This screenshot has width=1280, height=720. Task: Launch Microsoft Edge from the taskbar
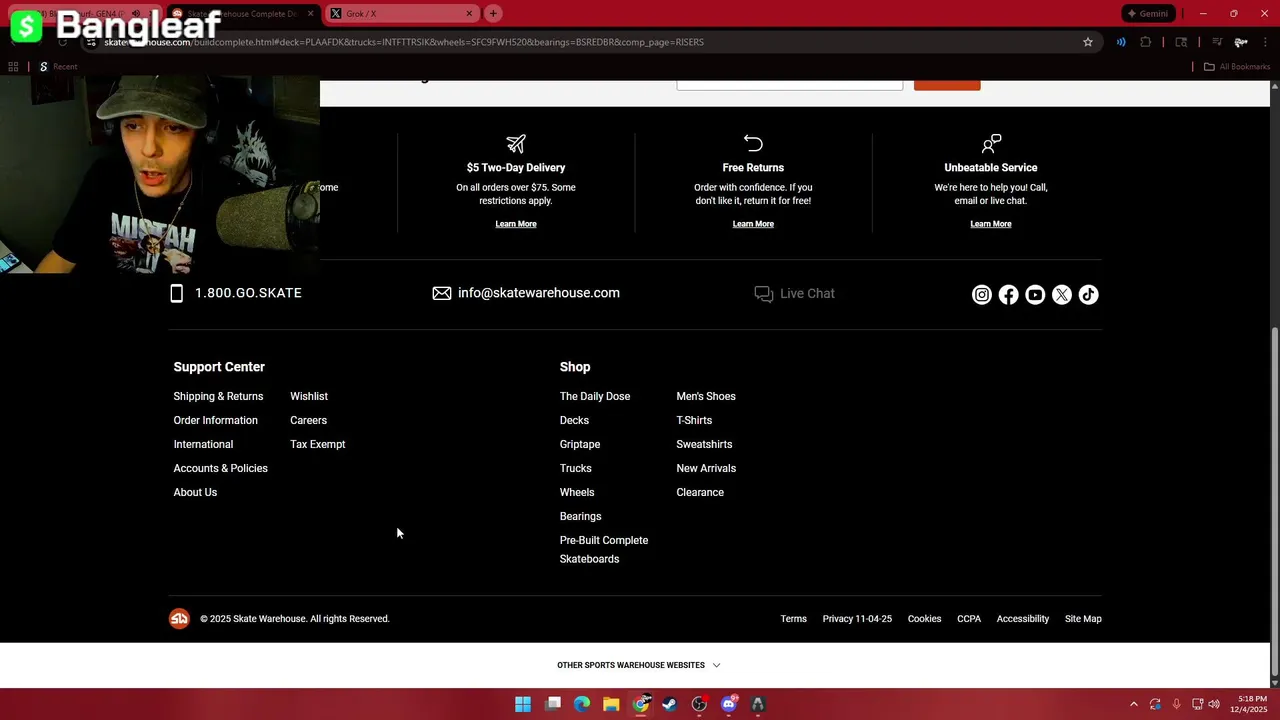pos(582,704)
